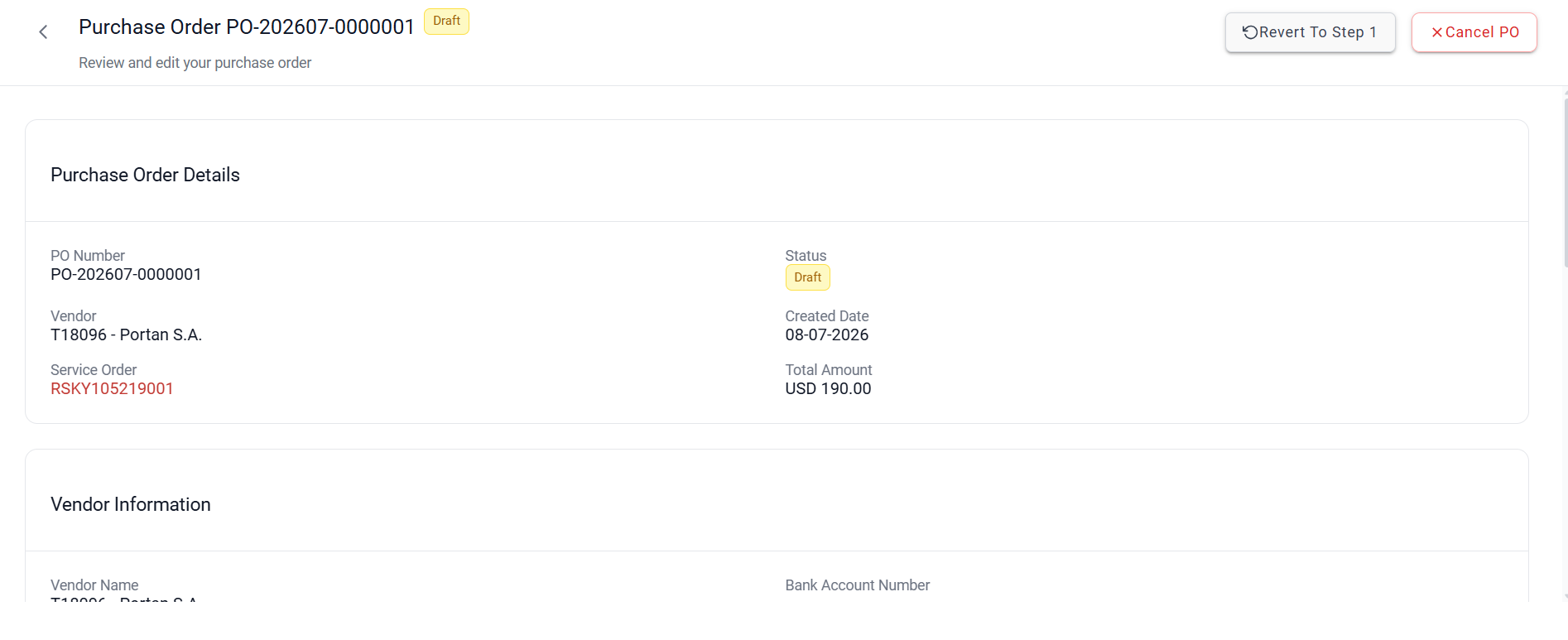The image size is (1568, 640).
Task: Click the Cancel PO button
Action: 1474,32
